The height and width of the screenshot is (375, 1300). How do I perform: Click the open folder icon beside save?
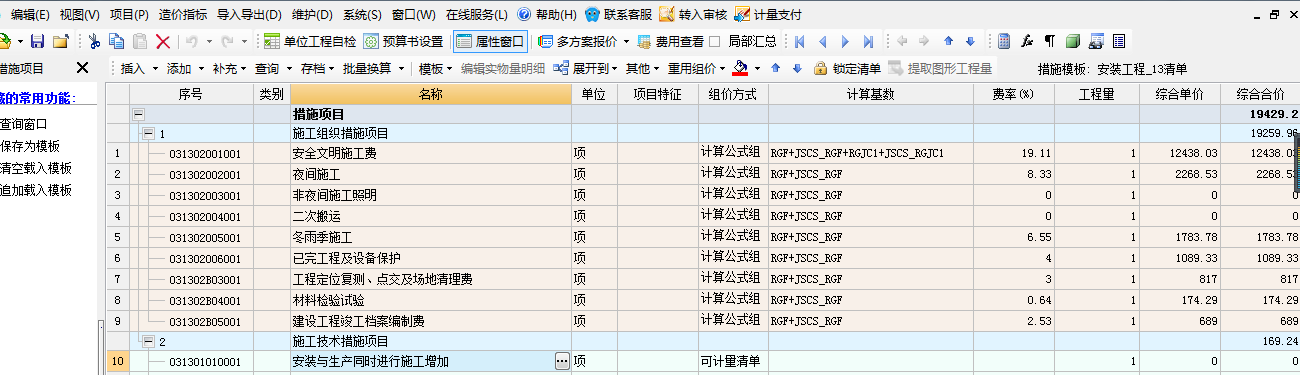click(x=60, y=41)
